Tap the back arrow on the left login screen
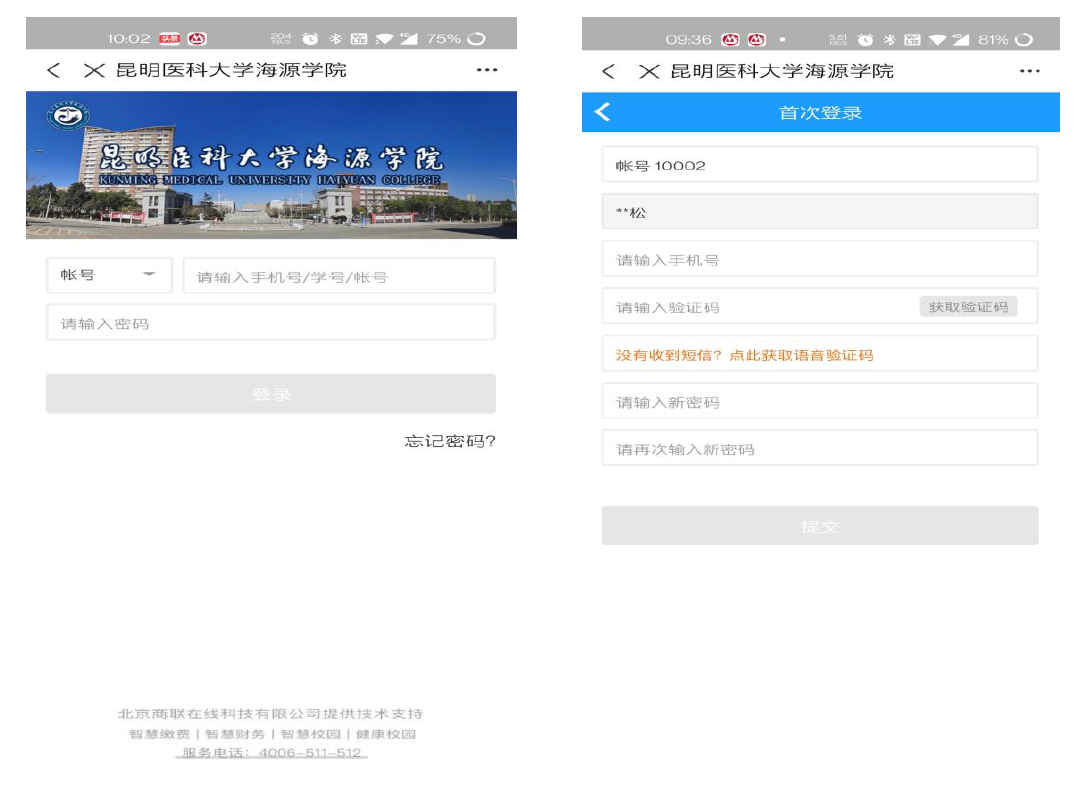 click(x=54, y=70)
